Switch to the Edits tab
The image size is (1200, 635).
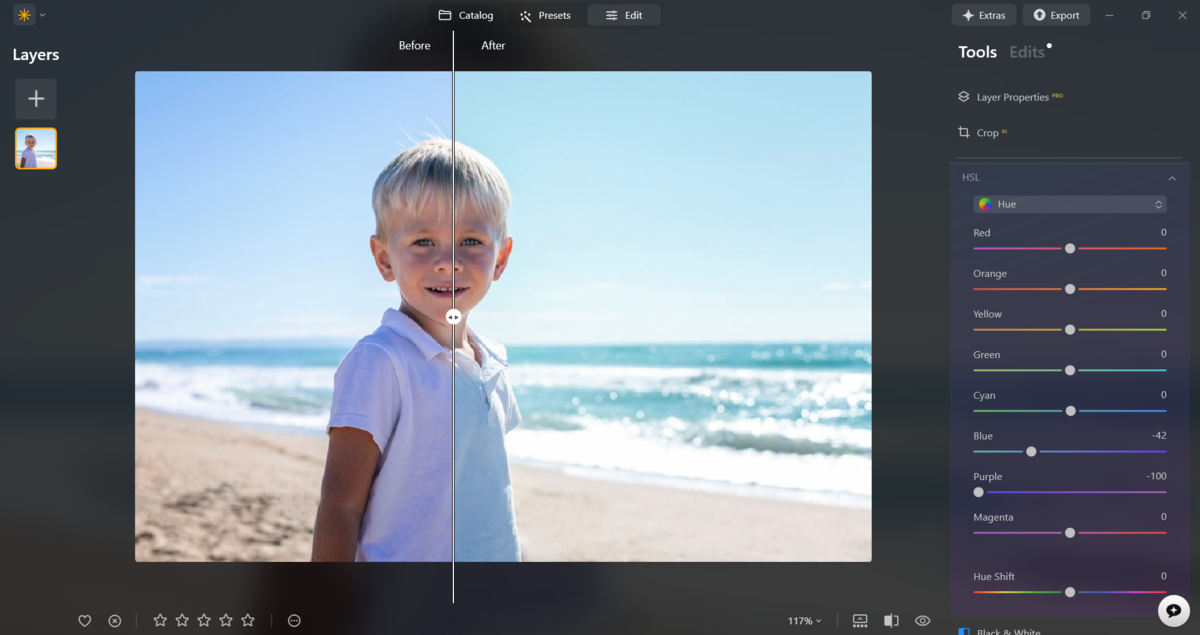1026,51
